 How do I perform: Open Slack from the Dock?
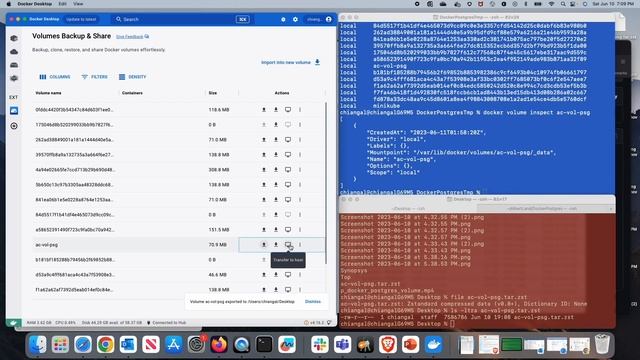(x=320, y=344)
